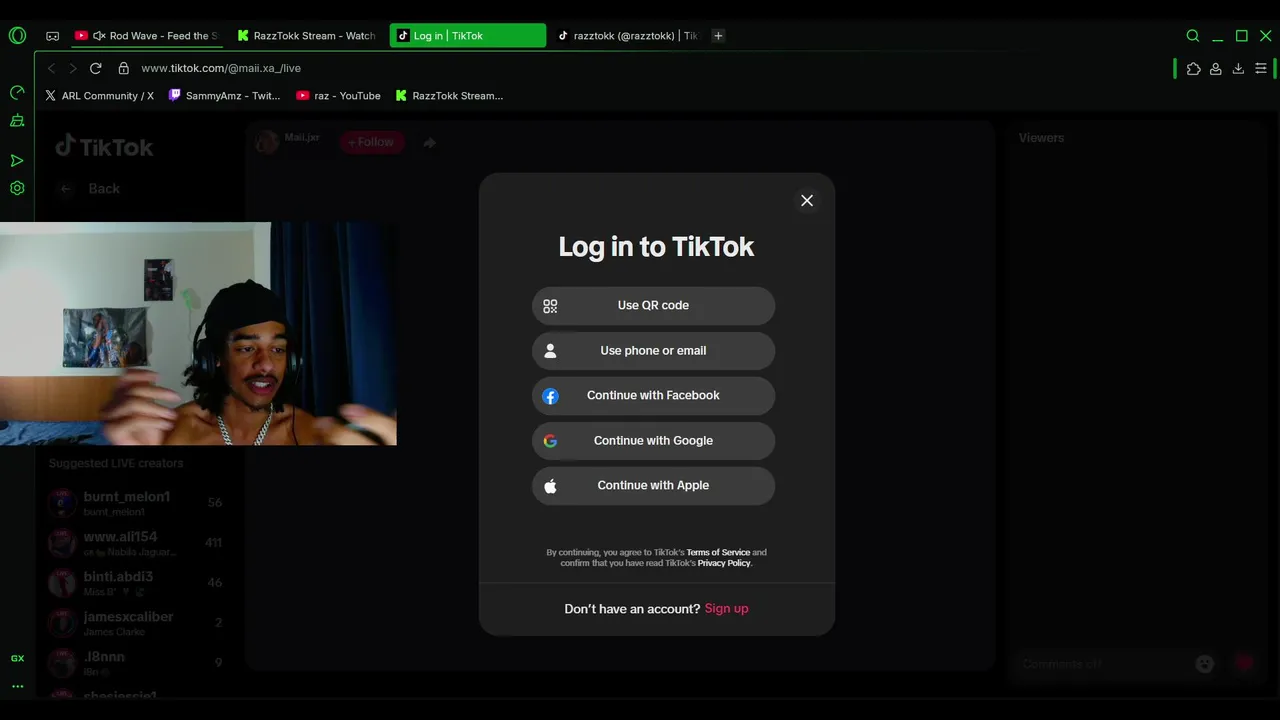
Task: Open the Terms of Service link
Action: [718, 552]
